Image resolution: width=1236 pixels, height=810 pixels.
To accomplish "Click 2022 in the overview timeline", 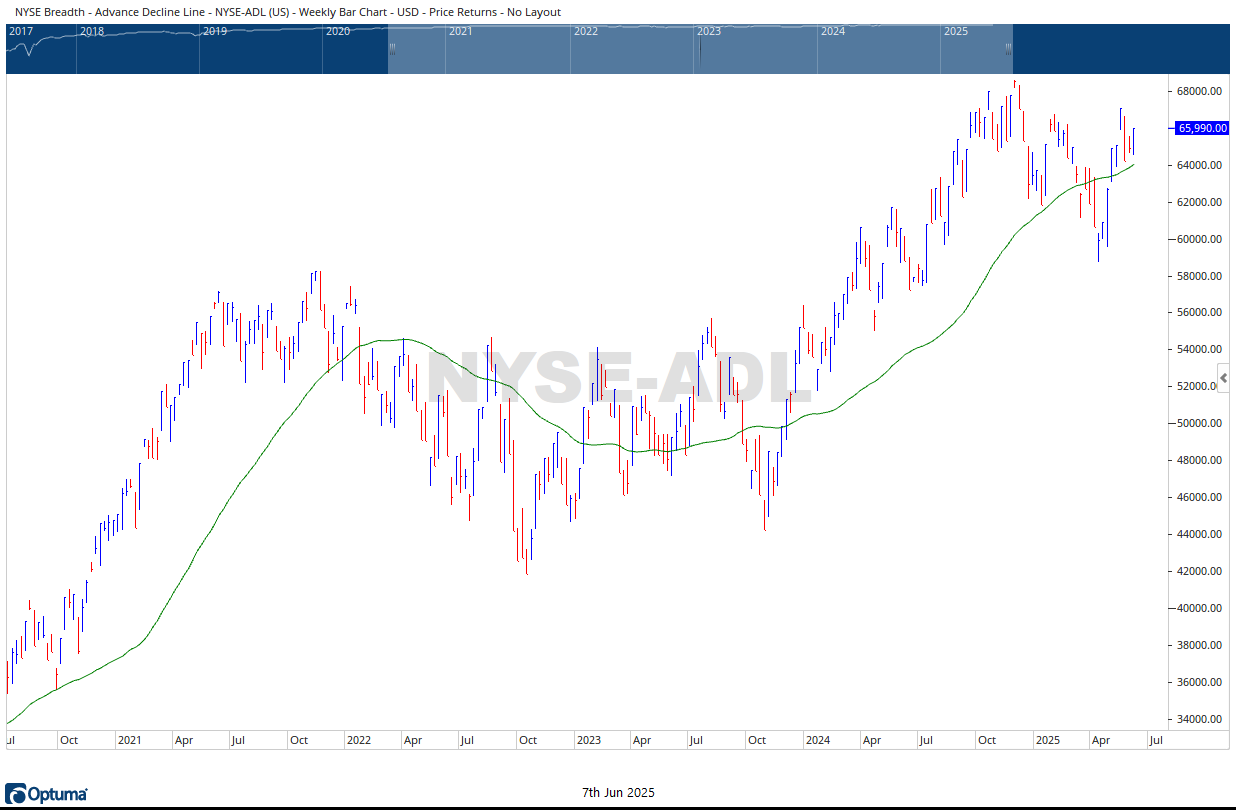I will click(x=585, y=31).
